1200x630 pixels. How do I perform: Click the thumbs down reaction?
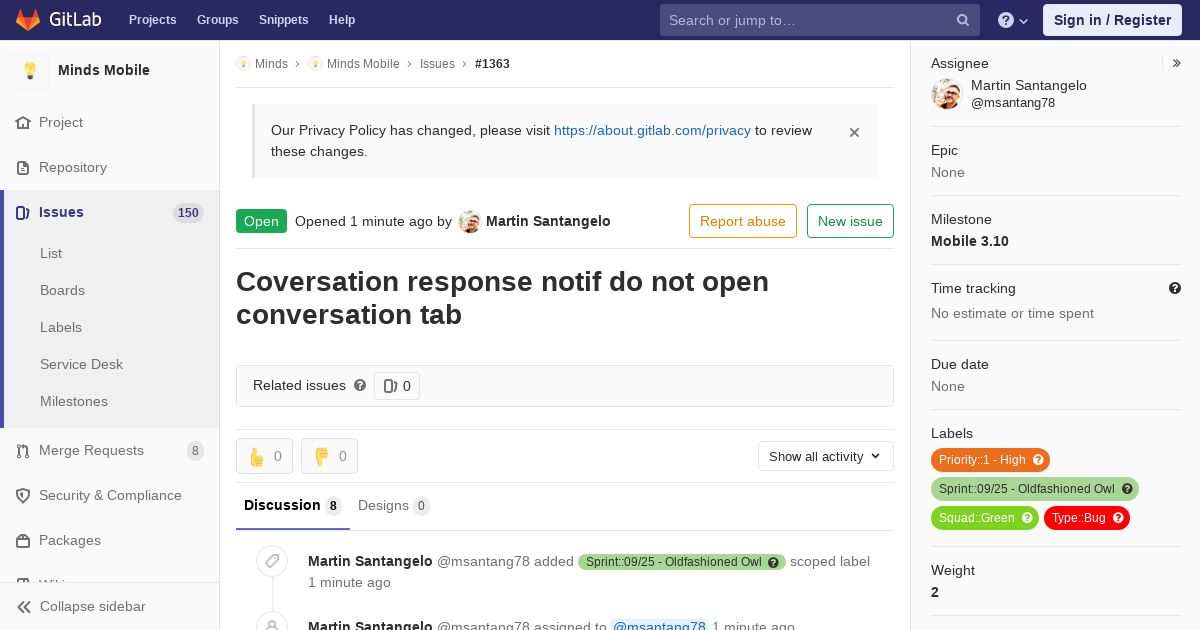(329, 456)
